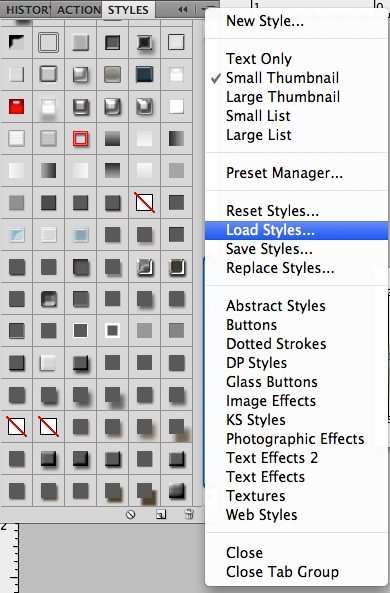Click the Delete Style trash icon
The width and height of the screenshot is (390, 593).
tap(189, 514)
